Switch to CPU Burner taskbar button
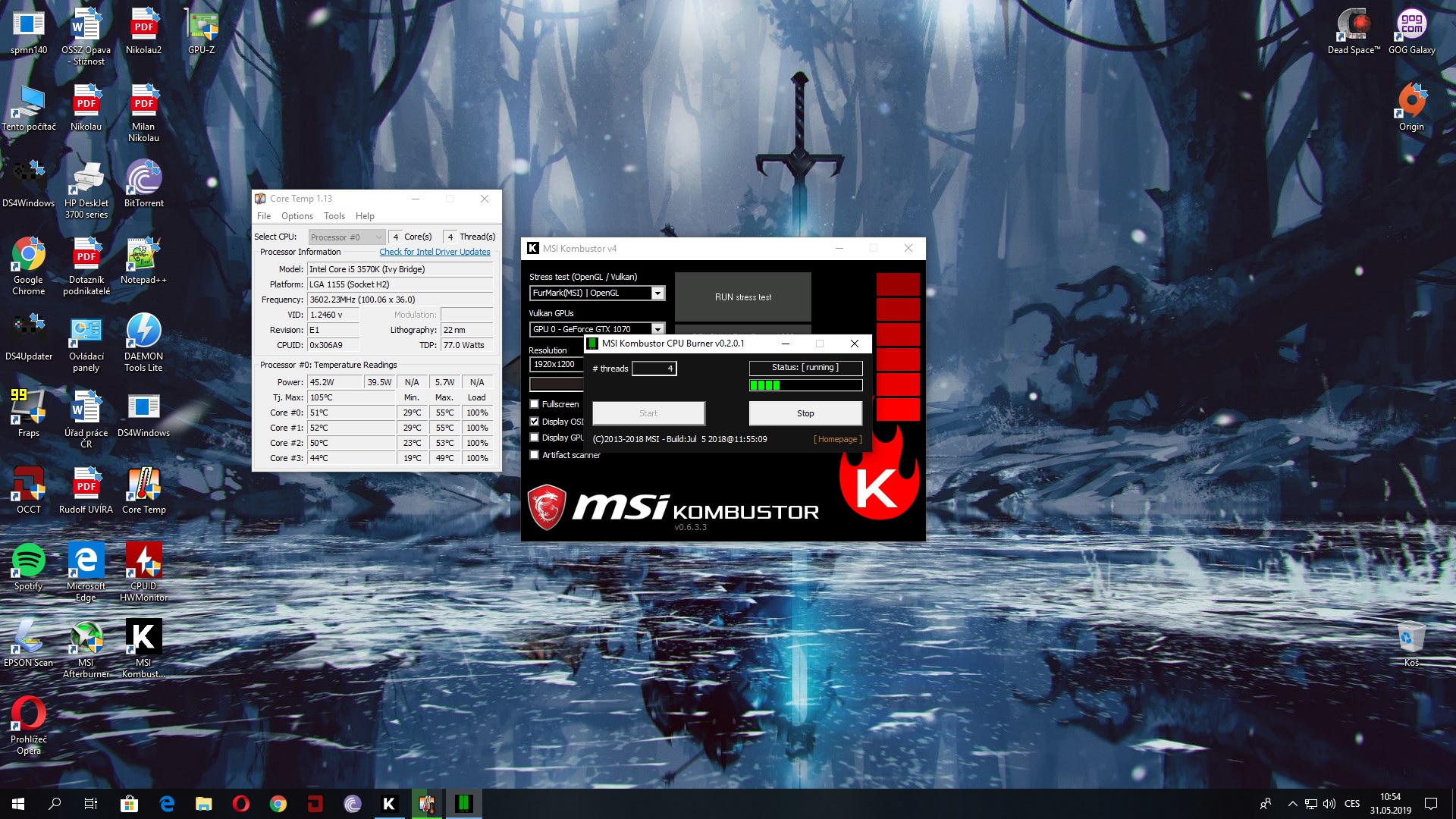This screenshot has height=819, width=1456. pyautogui.click(x=463, y=804)
